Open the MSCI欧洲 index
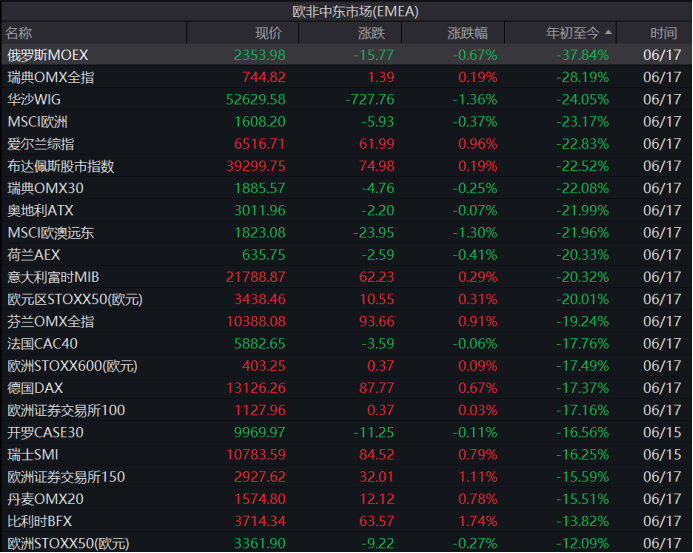This screenshot has width=693, height=553. click(x=38, y=121)
